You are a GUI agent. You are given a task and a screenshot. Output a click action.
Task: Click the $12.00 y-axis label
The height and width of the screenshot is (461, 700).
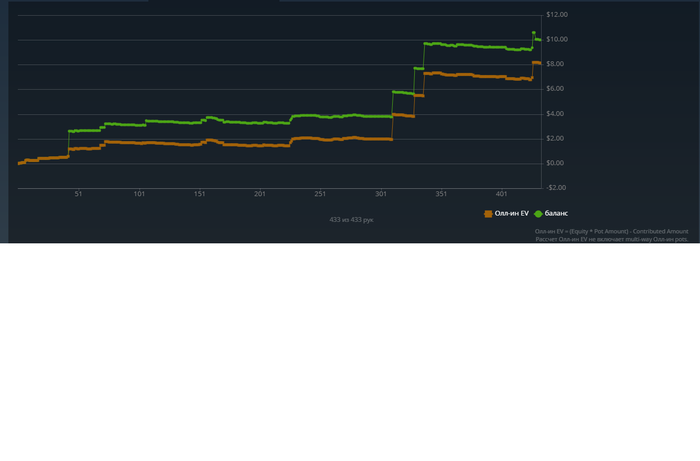(557, 15)
